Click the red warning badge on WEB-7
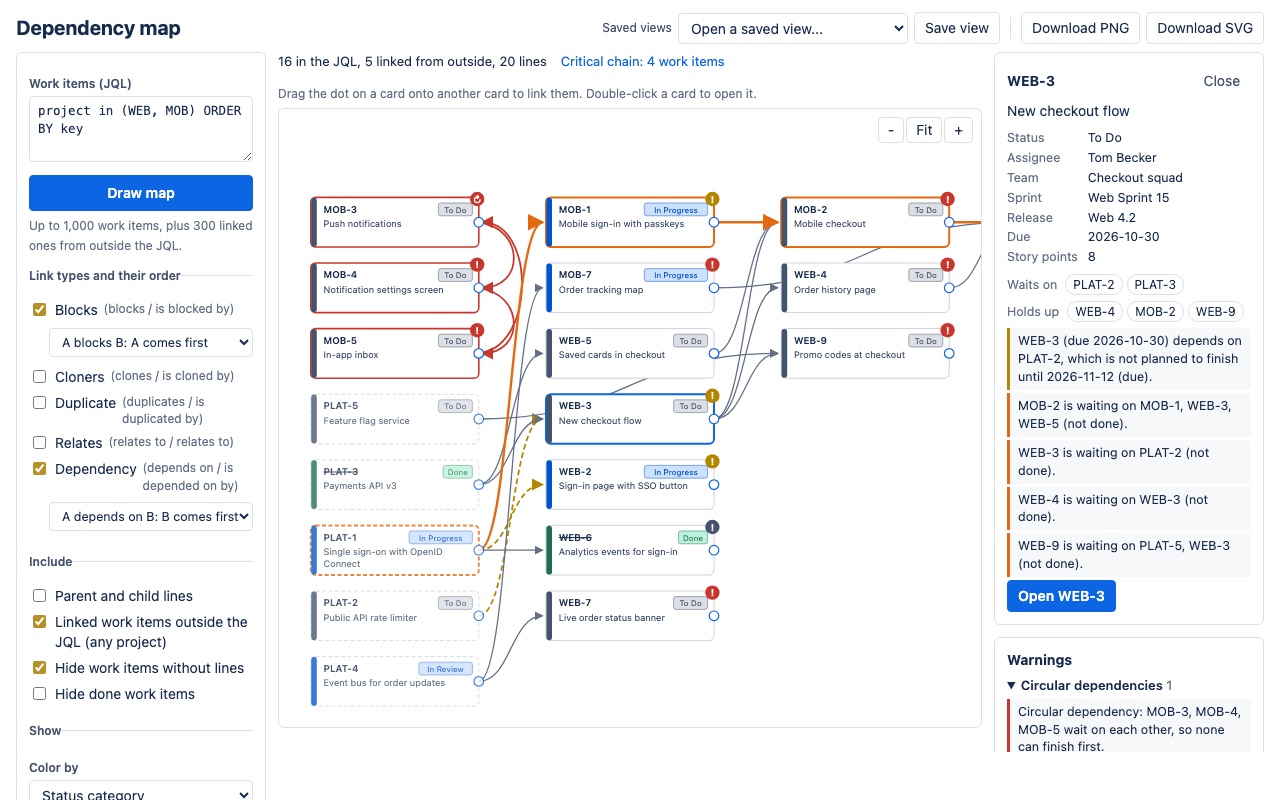 712,592
